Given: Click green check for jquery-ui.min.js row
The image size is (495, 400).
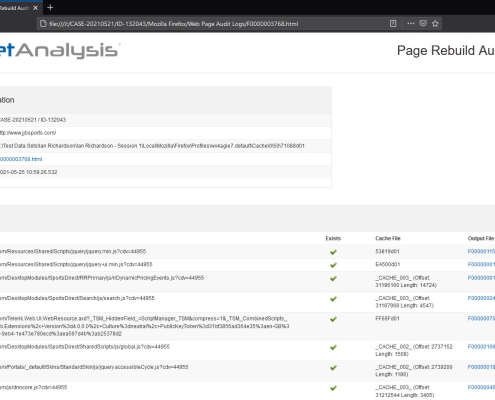Looking at the screenshot, I should point(333,265).
